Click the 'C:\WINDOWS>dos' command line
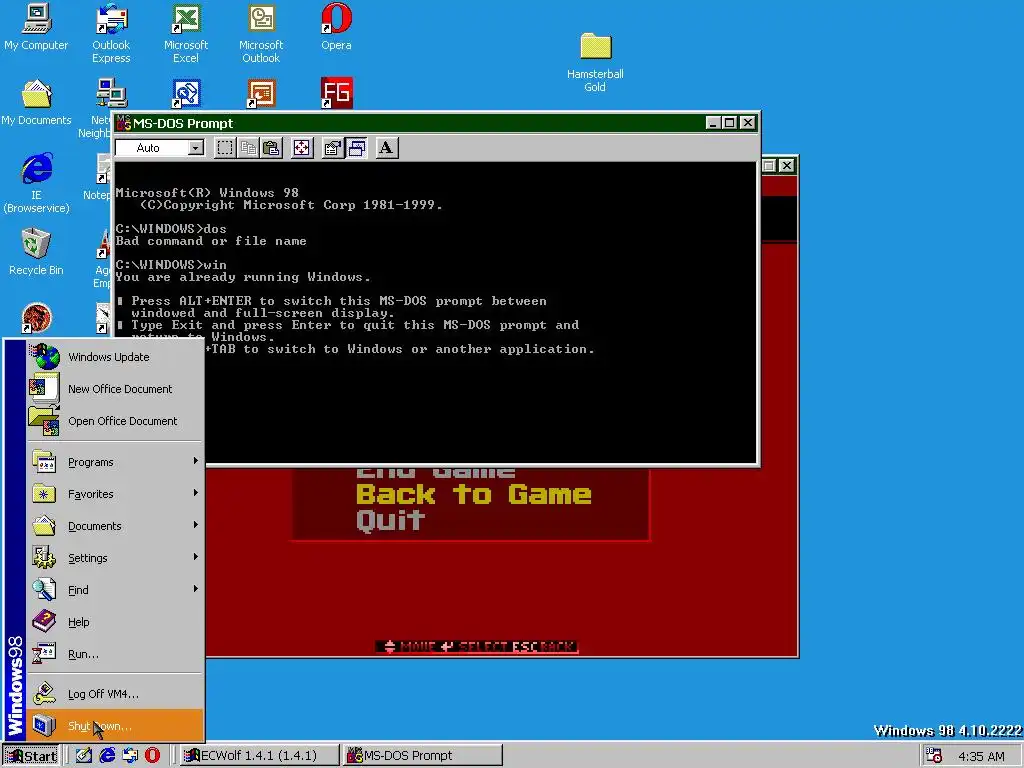 [x=171, y=229]
